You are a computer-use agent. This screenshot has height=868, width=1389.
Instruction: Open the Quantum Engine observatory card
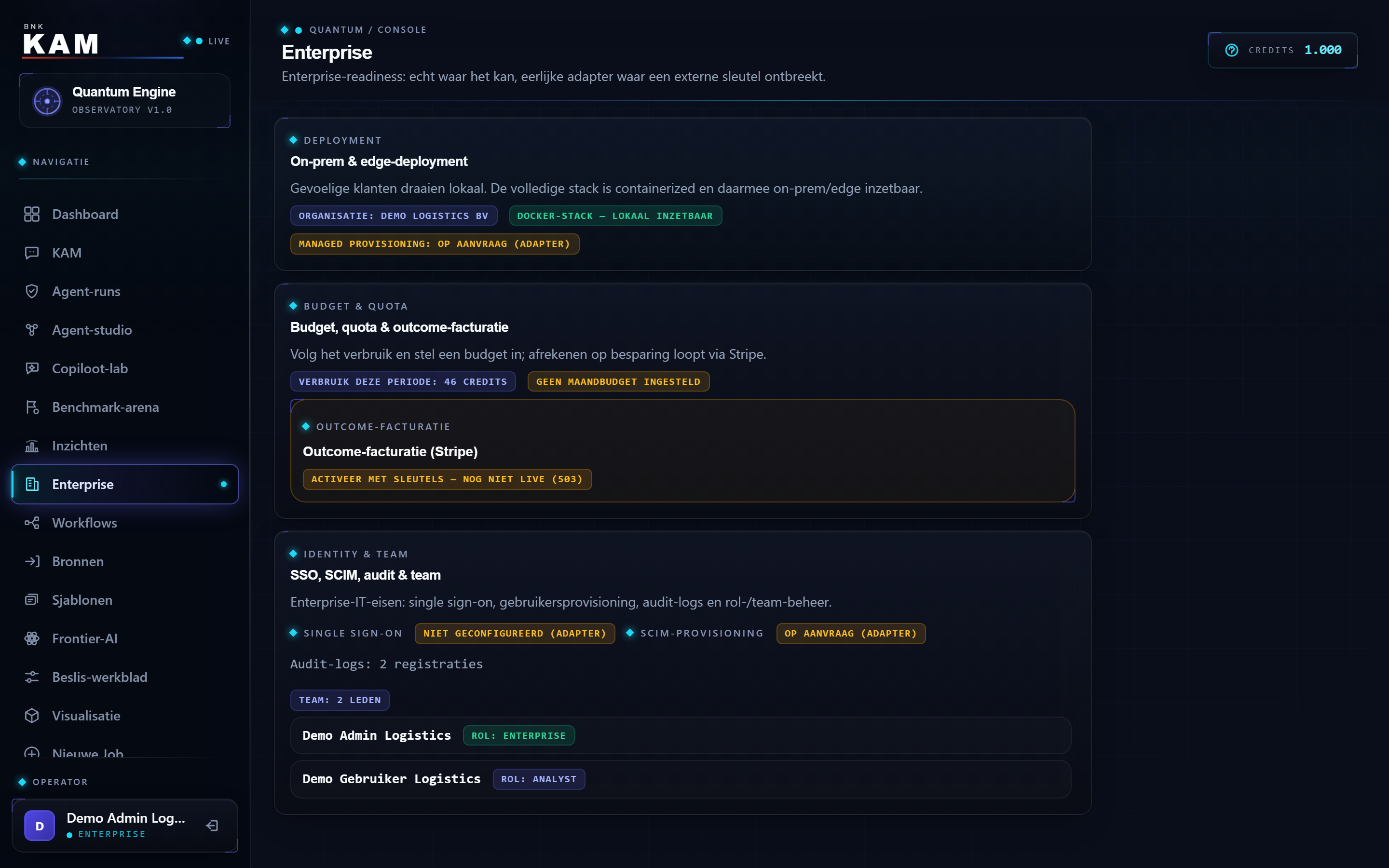pos(124,100)
